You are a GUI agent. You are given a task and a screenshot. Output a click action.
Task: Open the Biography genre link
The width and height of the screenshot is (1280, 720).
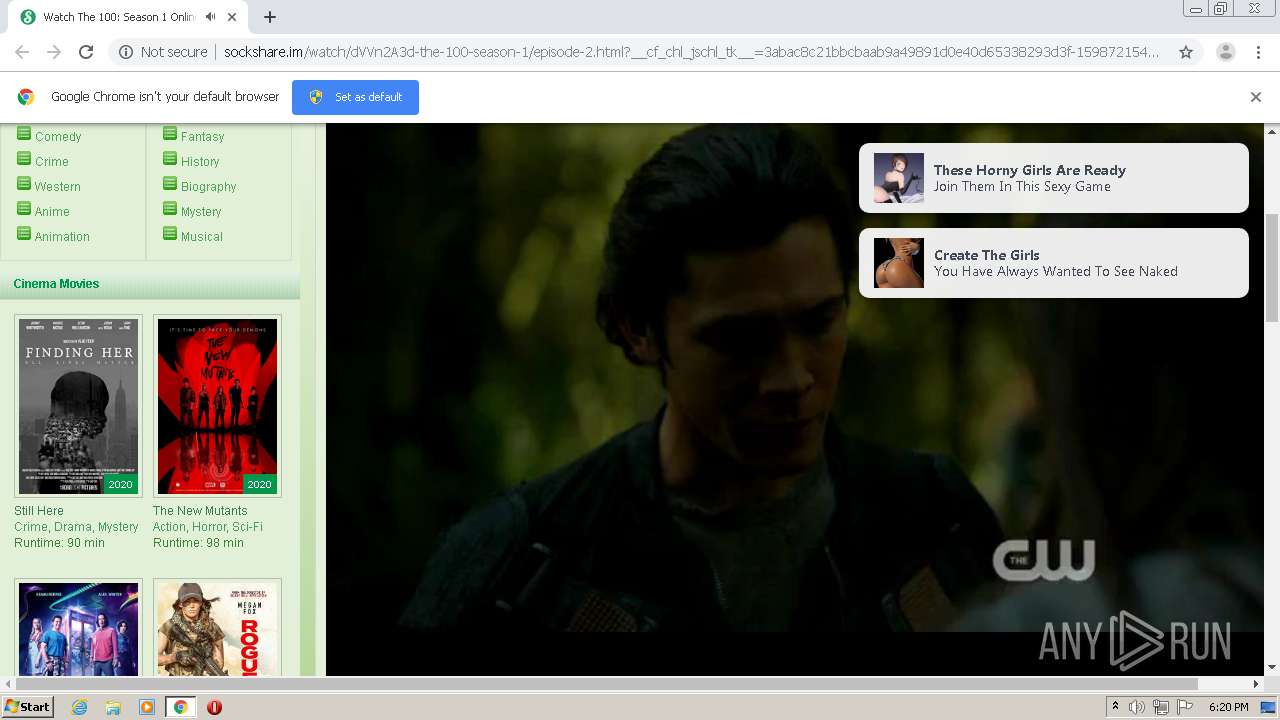coord(209,187)
